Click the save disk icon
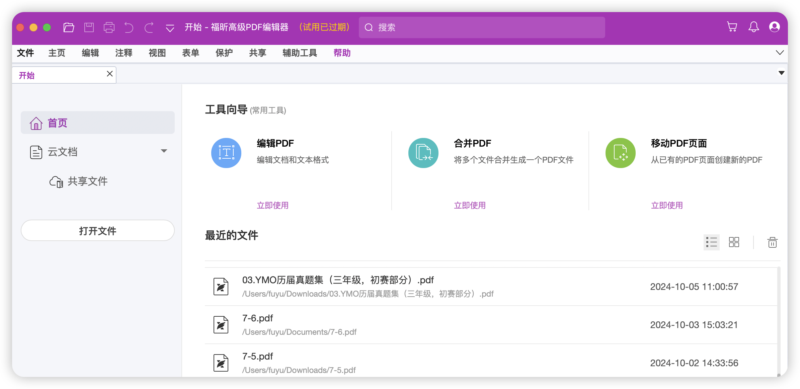 tap(89, 28)
